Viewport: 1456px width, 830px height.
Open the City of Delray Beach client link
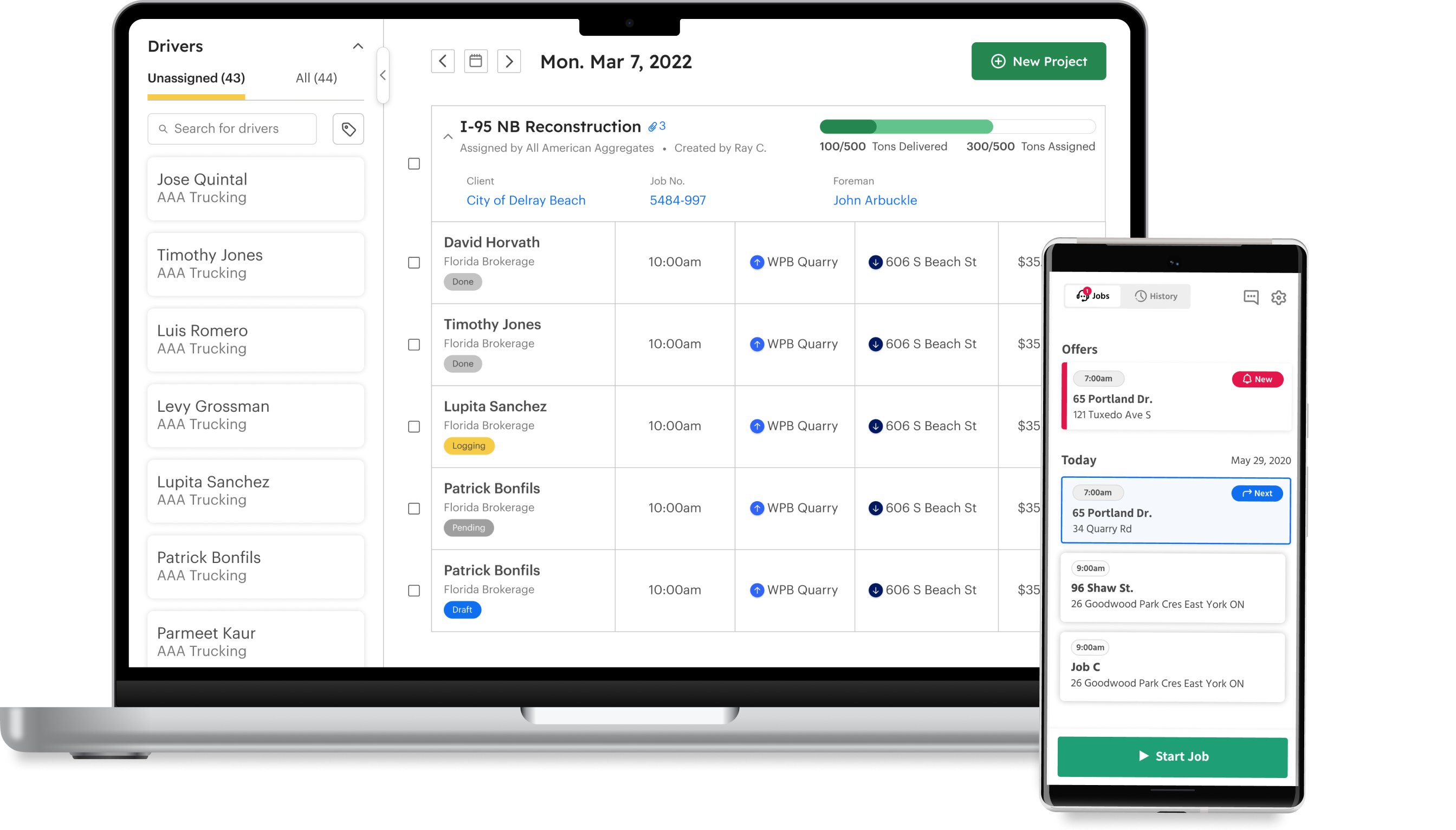526,200
